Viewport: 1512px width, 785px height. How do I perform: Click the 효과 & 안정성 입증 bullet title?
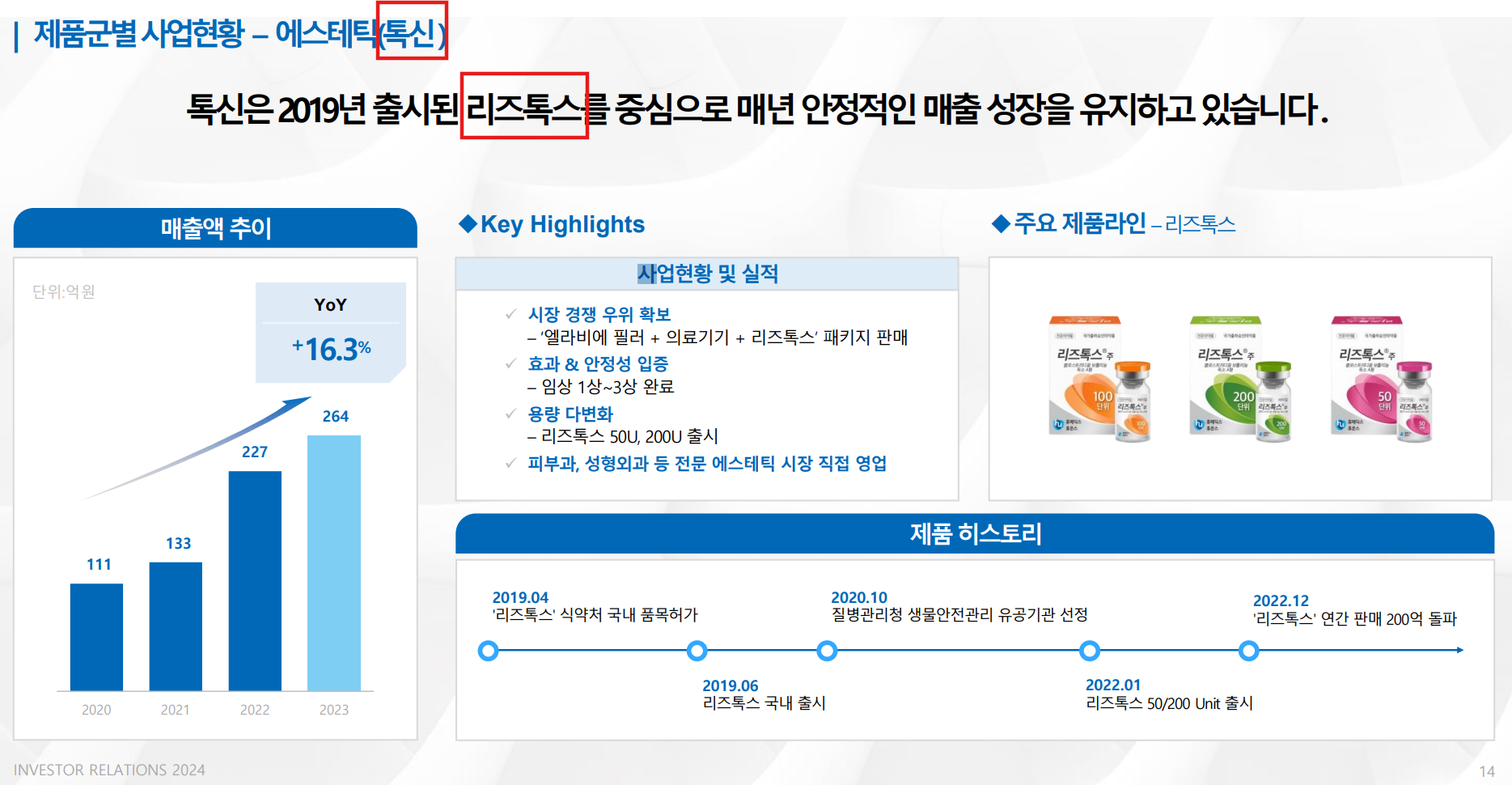pyautogui.click(x=598, y=363)
